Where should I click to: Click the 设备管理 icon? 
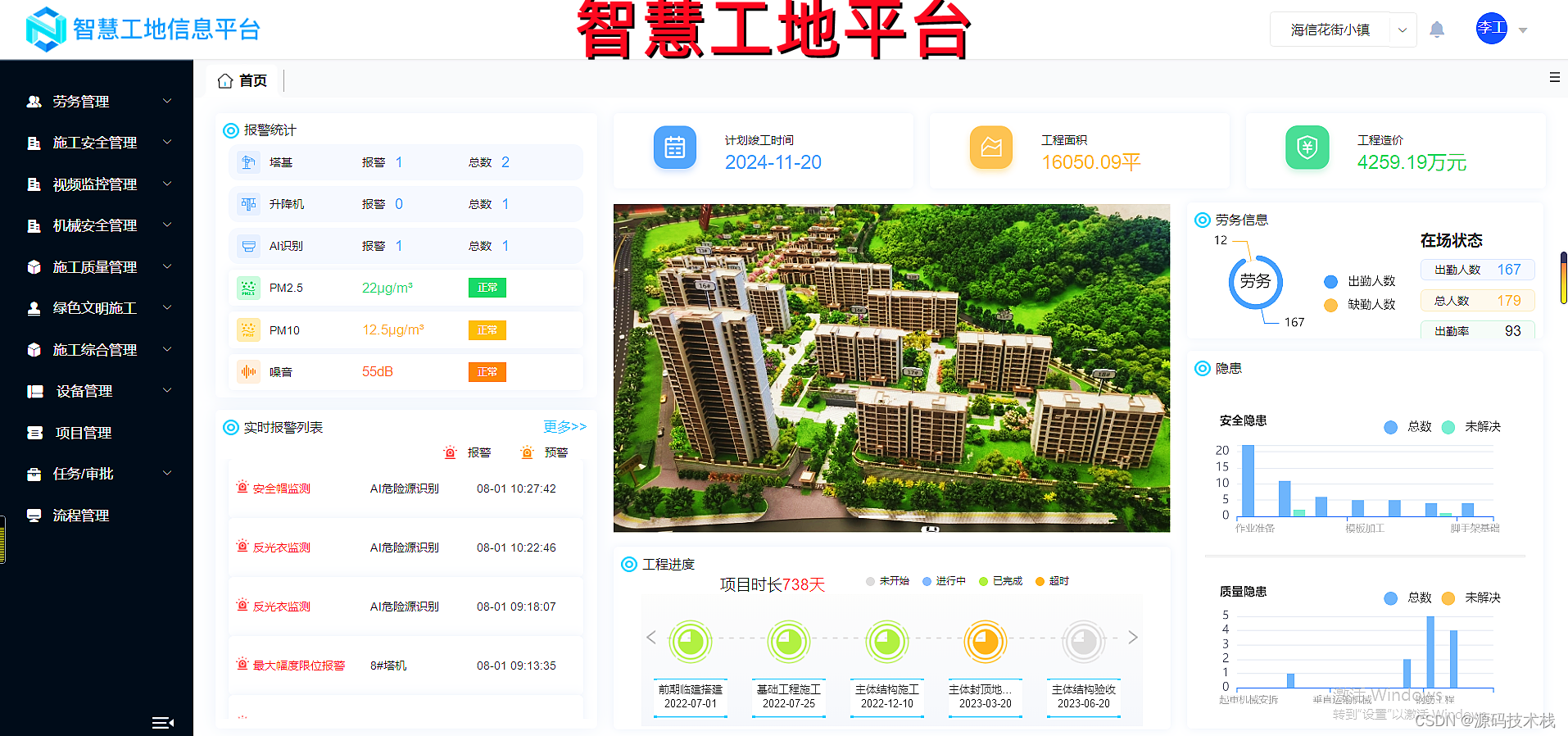35,392
